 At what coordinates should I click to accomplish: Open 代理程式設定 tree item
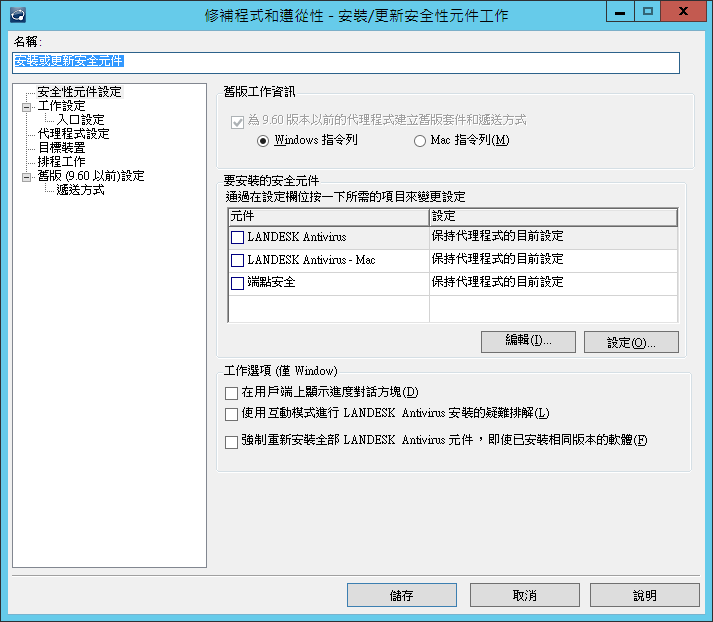73,134
